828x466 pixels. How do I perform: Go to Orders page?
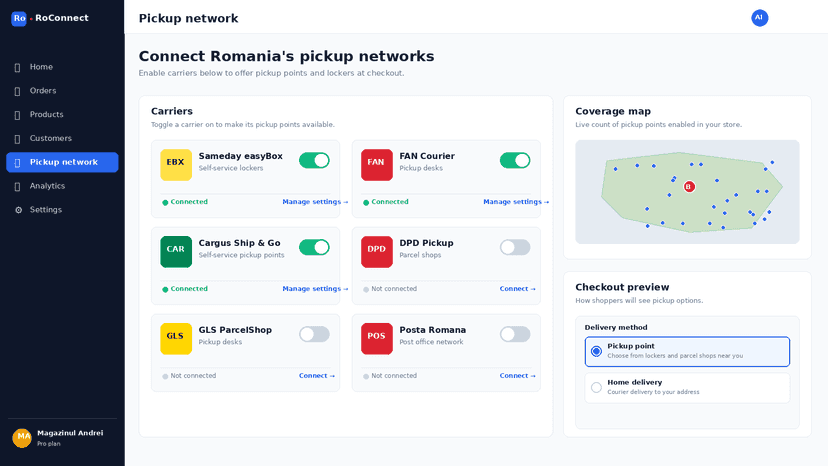coord(62,91)
